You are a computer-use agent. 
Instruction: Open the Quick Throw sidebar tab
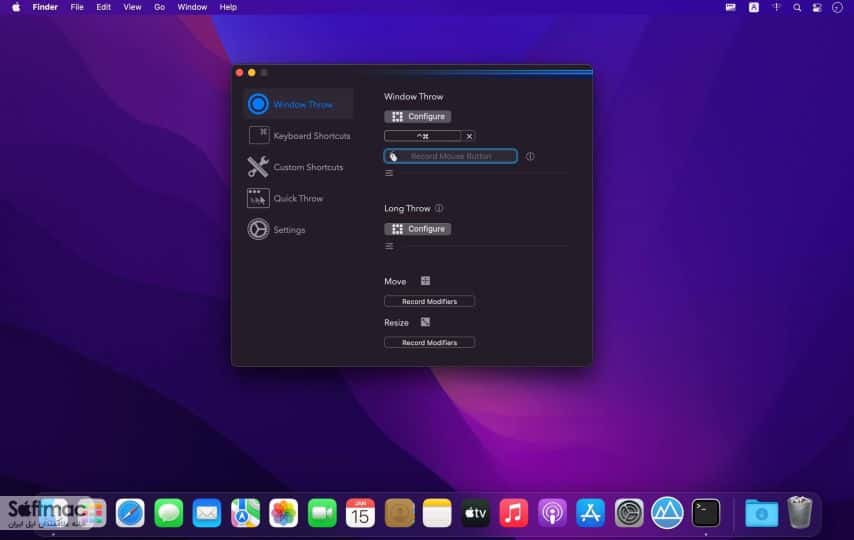click(x=298, y=198)
